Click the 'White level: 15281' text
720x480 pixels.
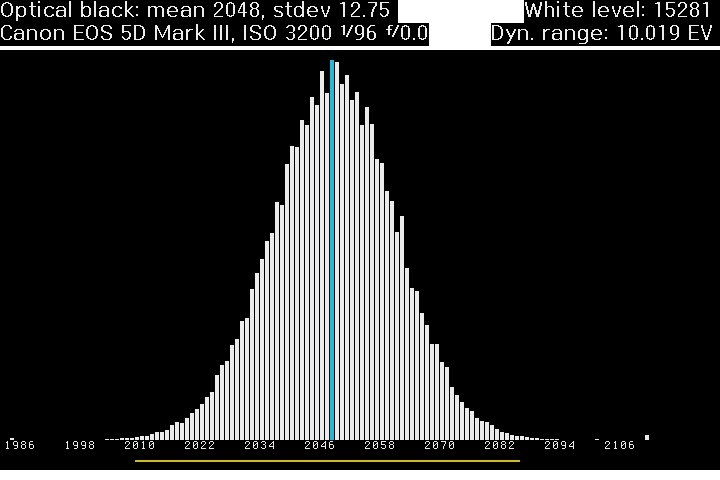[x=618, y=10]
